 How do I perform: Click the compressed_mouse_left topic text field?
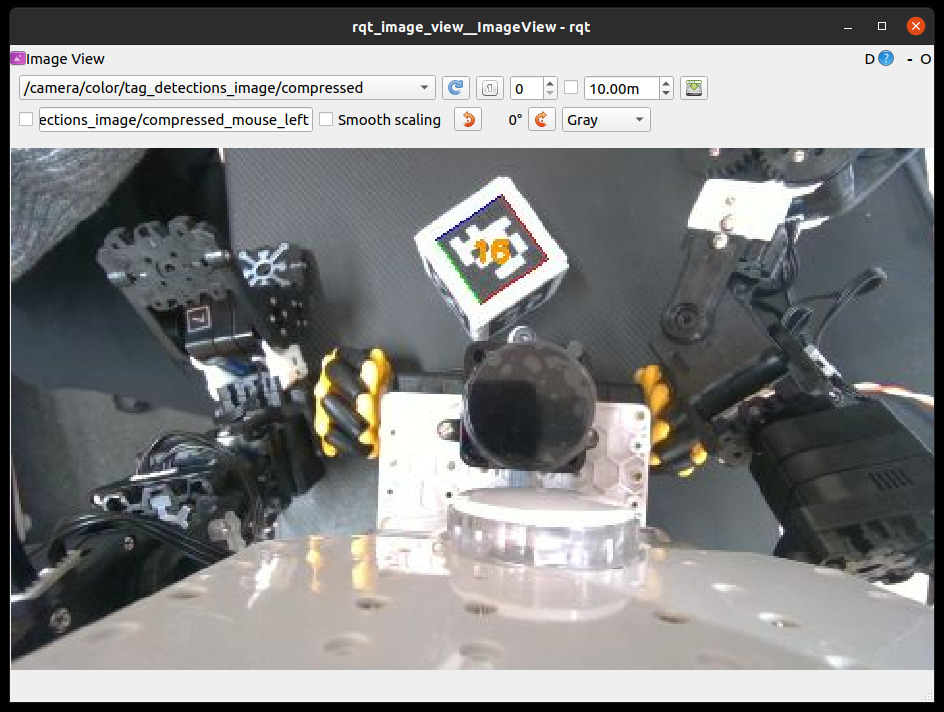pyautogui.click(x=175, y=120)
